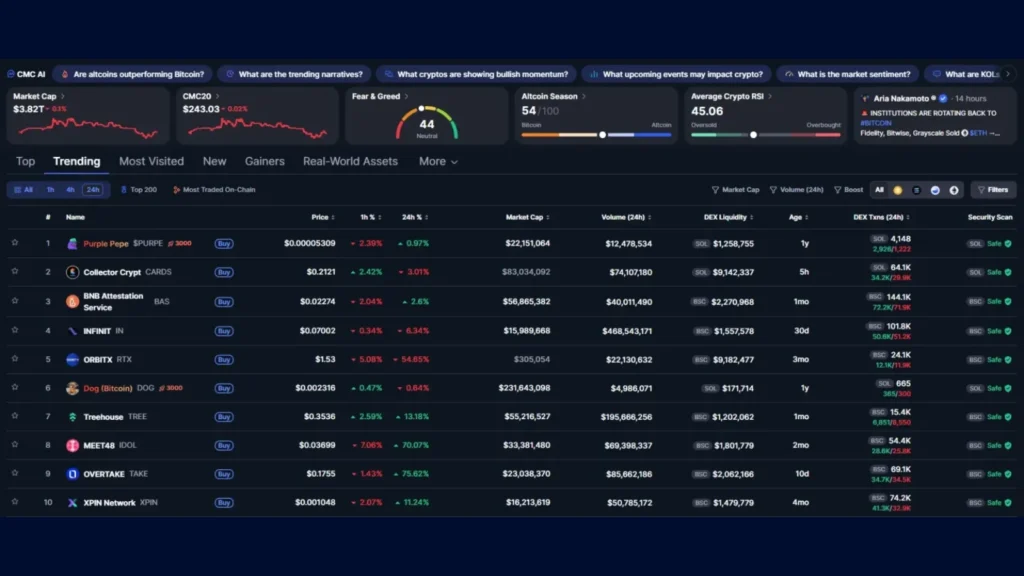
Task: Open CMC20 index chart card
Action: pyautogui.click(x=257, y=116)
